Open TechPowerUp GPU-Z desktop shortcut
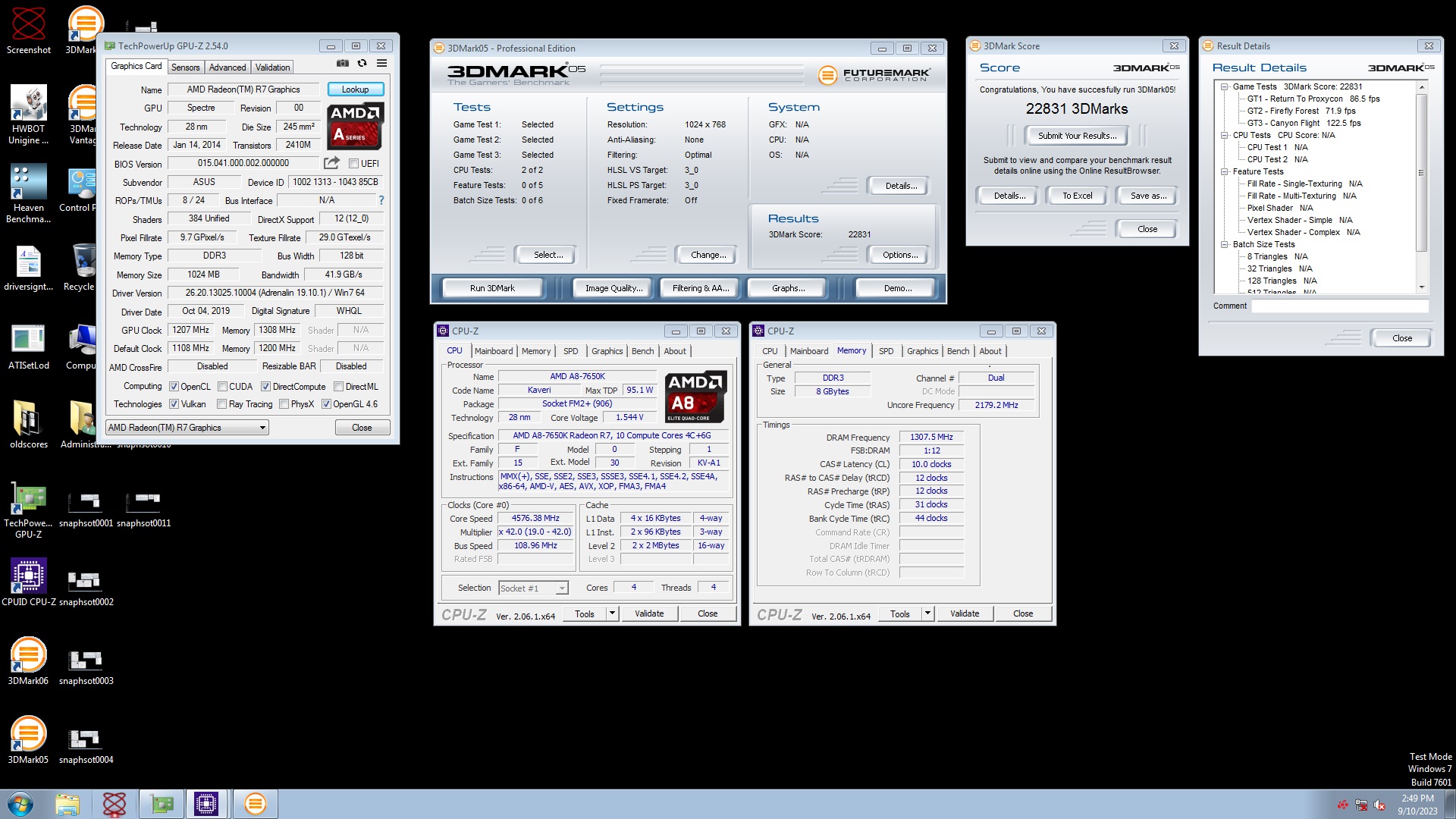This screenshot has width=1456, height=819. [x=29, y=511]
